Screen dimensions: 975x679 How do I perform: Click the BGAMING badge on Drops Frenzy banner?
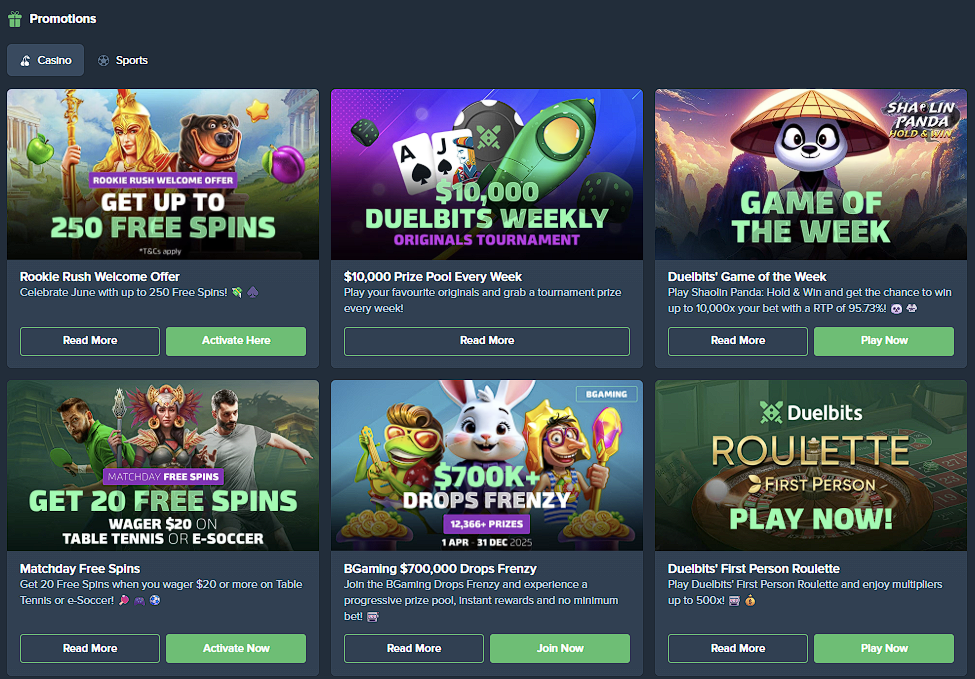coord(606,394)
